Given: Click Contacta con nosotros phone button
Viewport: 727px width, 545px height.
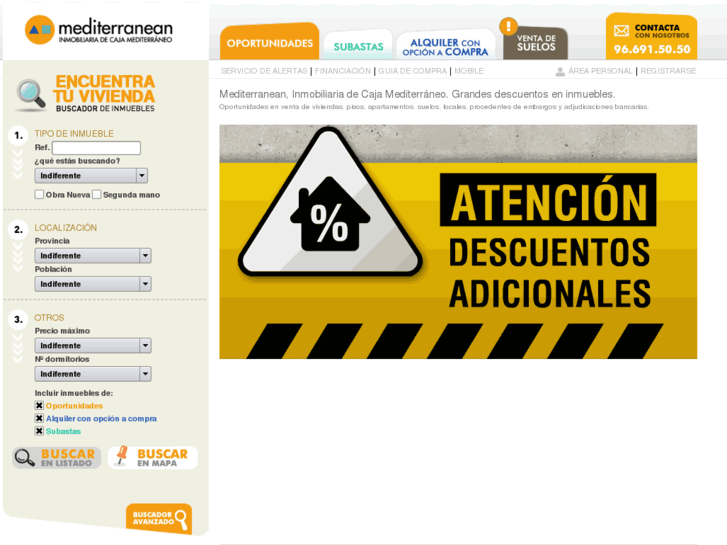Looking at the screenshot, I should click(x=651, y=37).
